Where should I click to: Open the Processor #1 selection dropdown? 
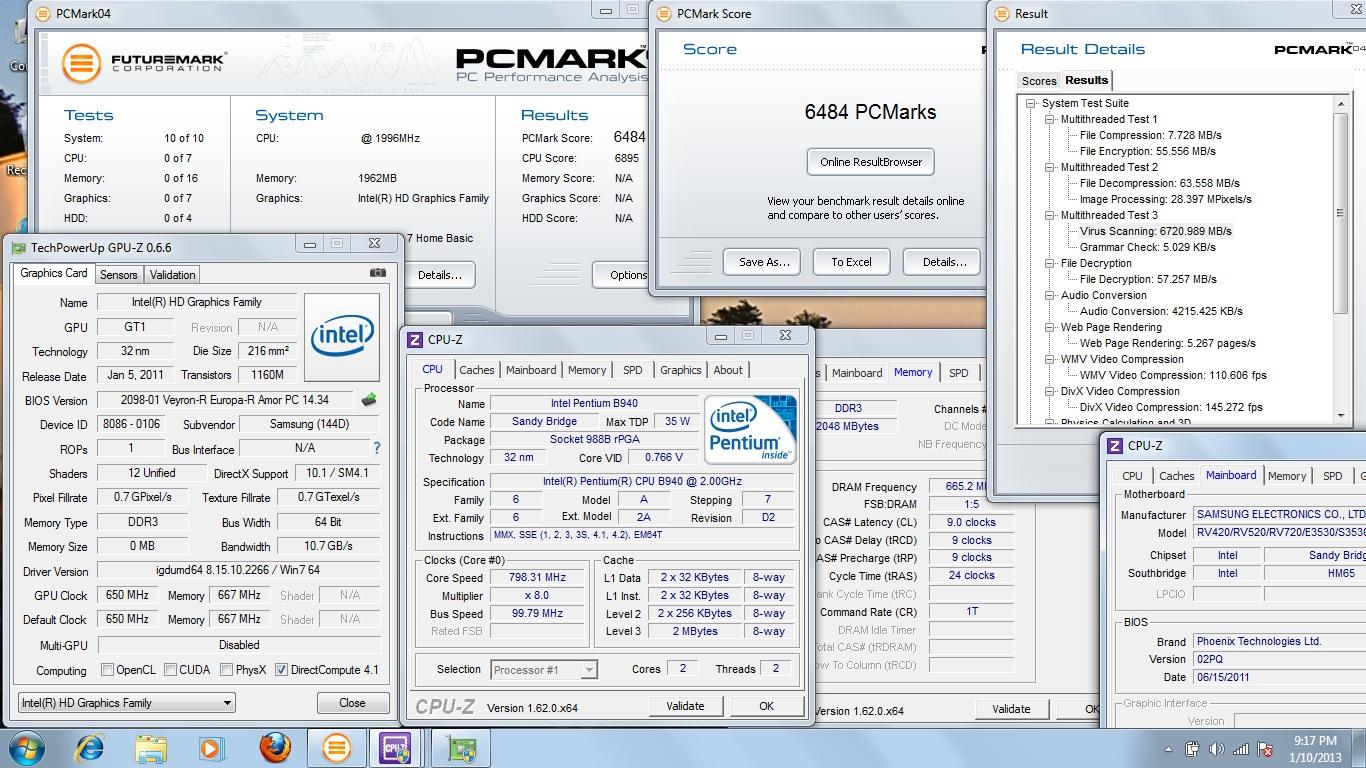pyautogui.click(x=544, y=670)
